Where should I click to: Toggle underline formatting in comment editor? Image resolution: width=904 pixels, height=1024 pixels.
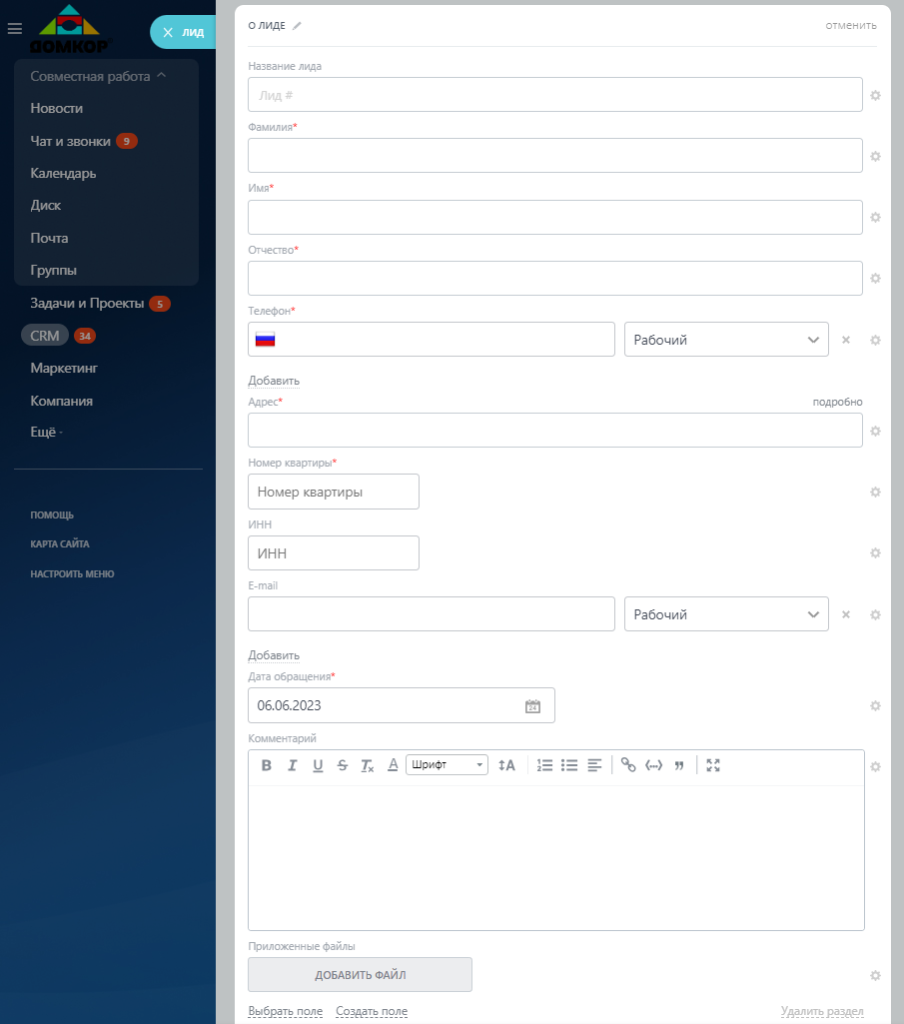(317, 765)
